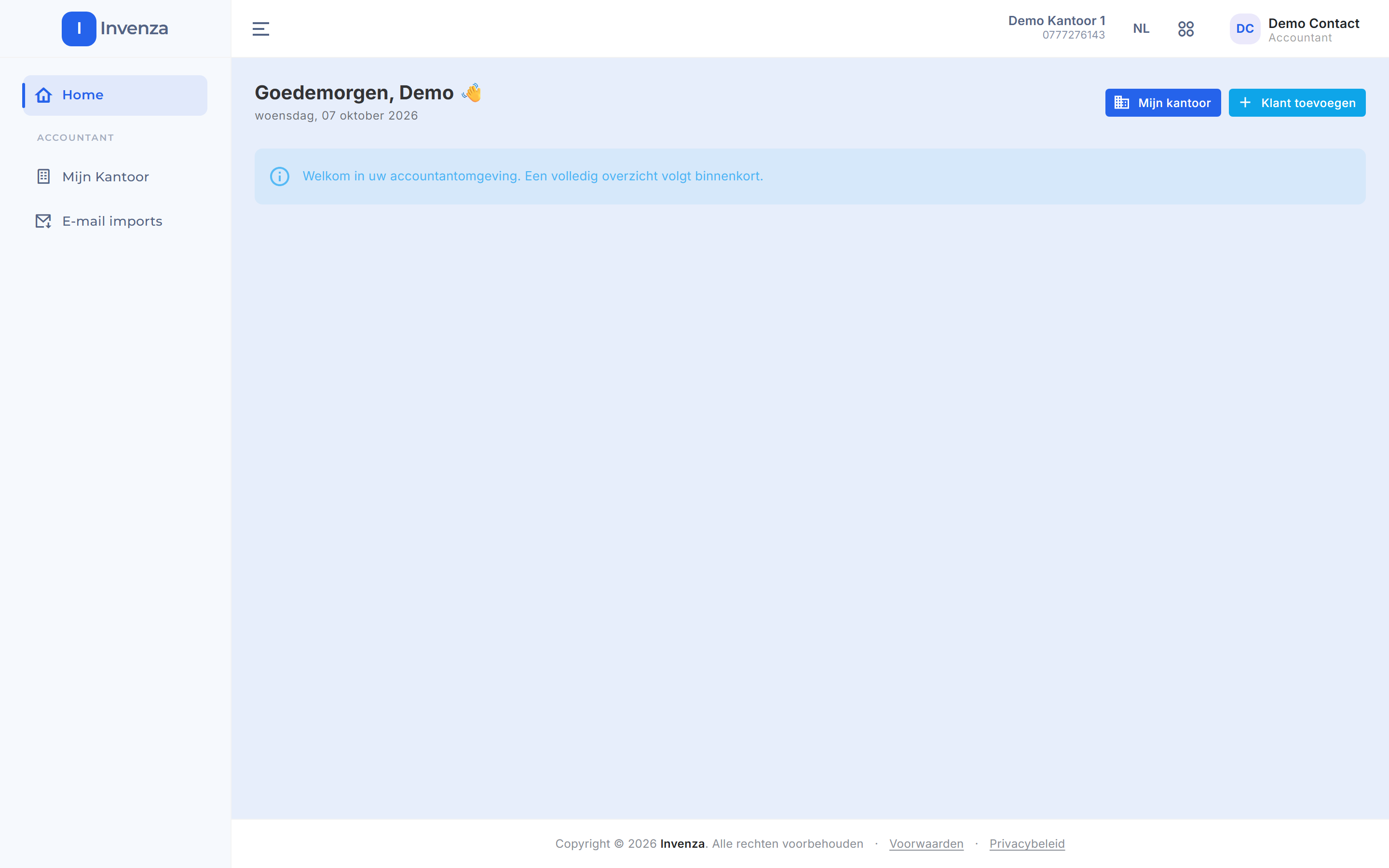Toggle the sidebar hamburger menu

click(x=260, y=29)
